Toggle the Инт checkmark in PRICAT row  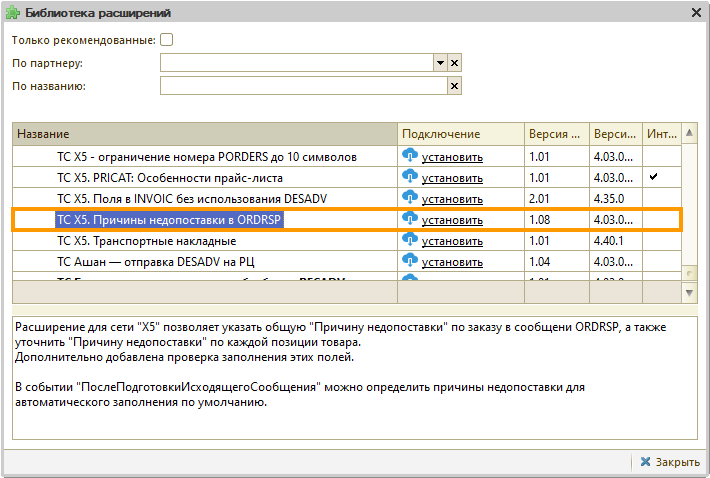(653, 177)
